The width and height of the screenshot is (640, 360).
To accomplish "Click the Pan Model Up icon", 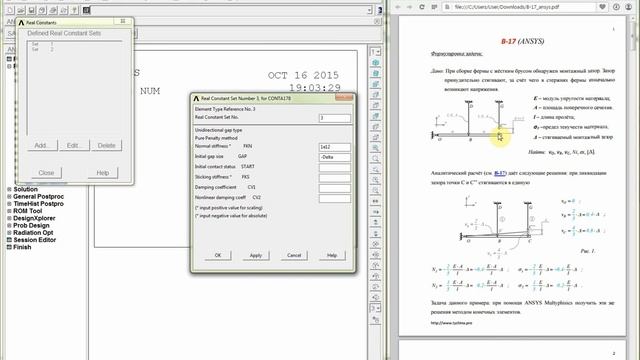I will click(376, 222).
